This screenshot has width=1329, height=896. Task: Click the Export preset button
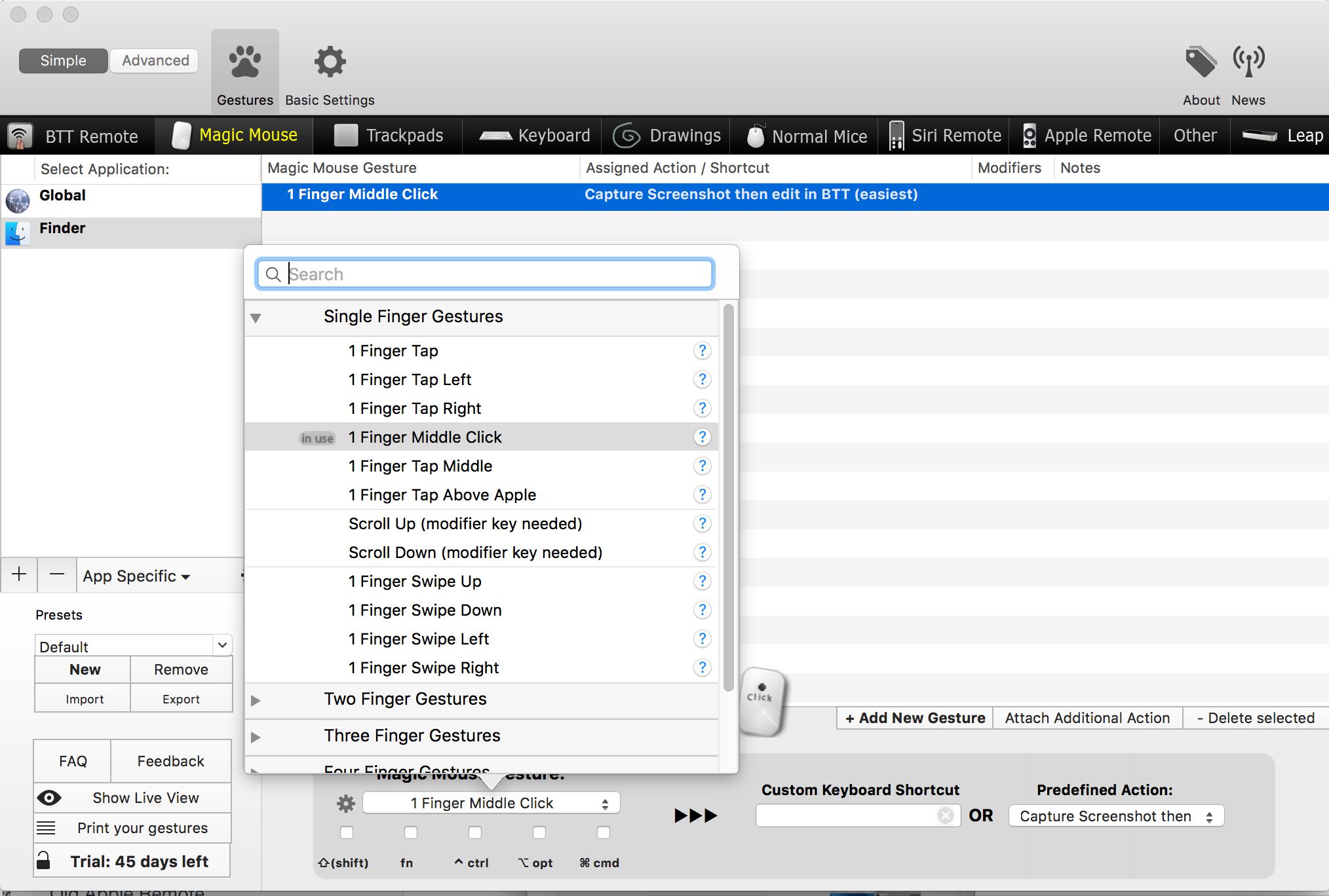(x=181, y=699)
